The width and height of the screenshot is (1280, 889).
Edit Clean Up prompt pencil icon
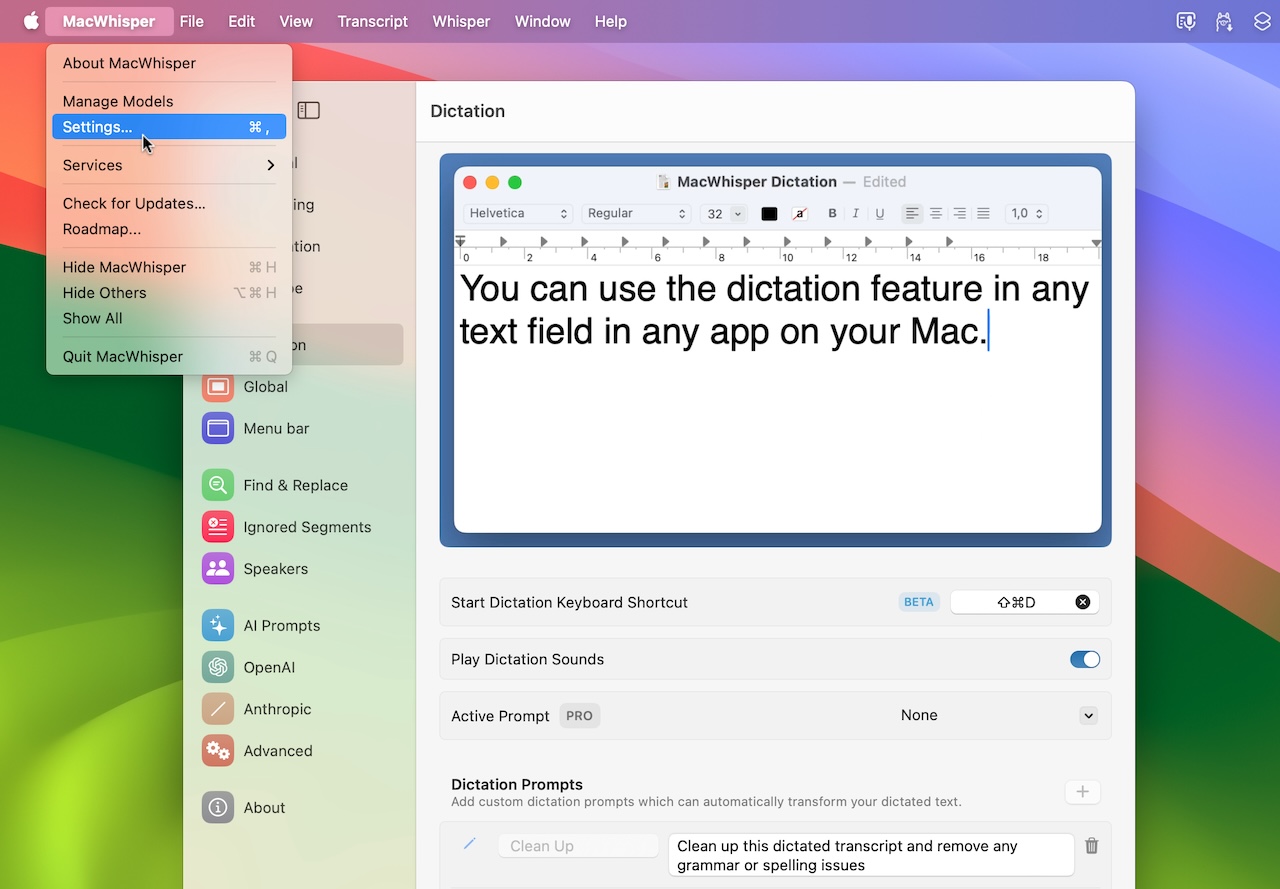[x=469, y=844]
